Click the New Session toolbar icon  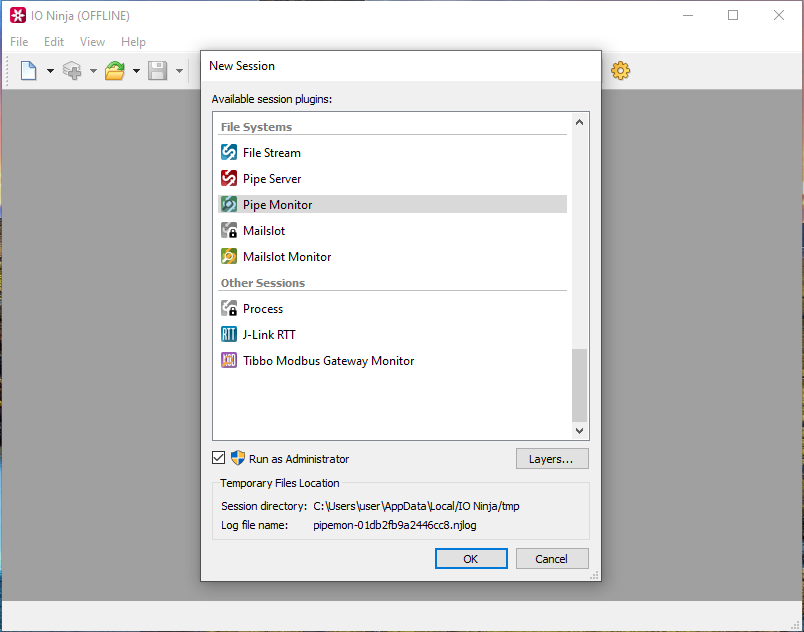[28, 71]
